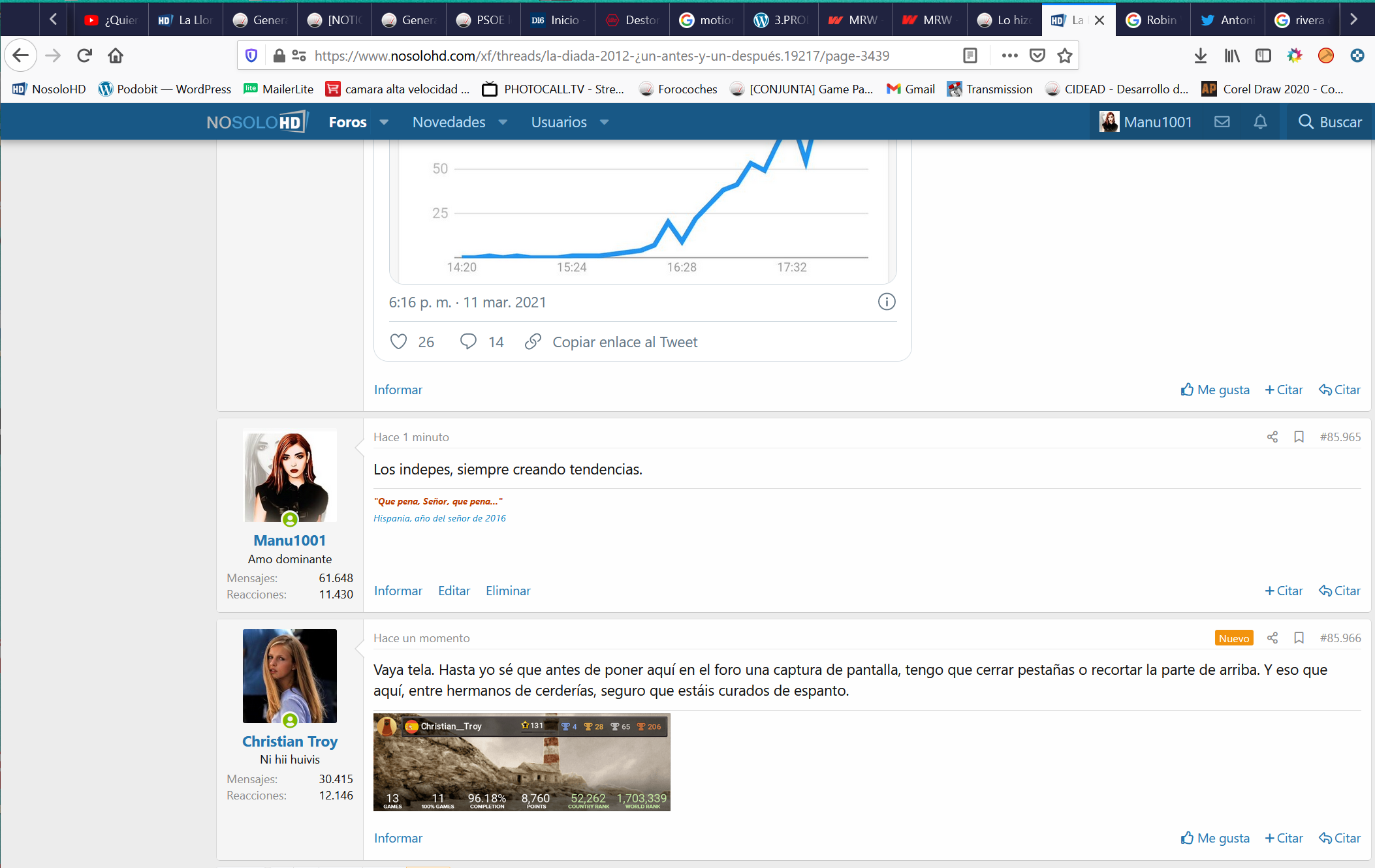1375x868 pixels.
Task: Close the active browser tab
Action: (x=1099, y=20)
